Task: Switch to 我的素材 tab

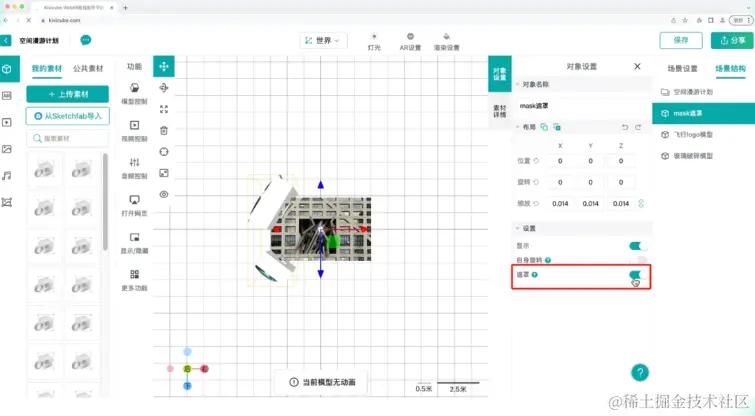Action: [47, 68]
